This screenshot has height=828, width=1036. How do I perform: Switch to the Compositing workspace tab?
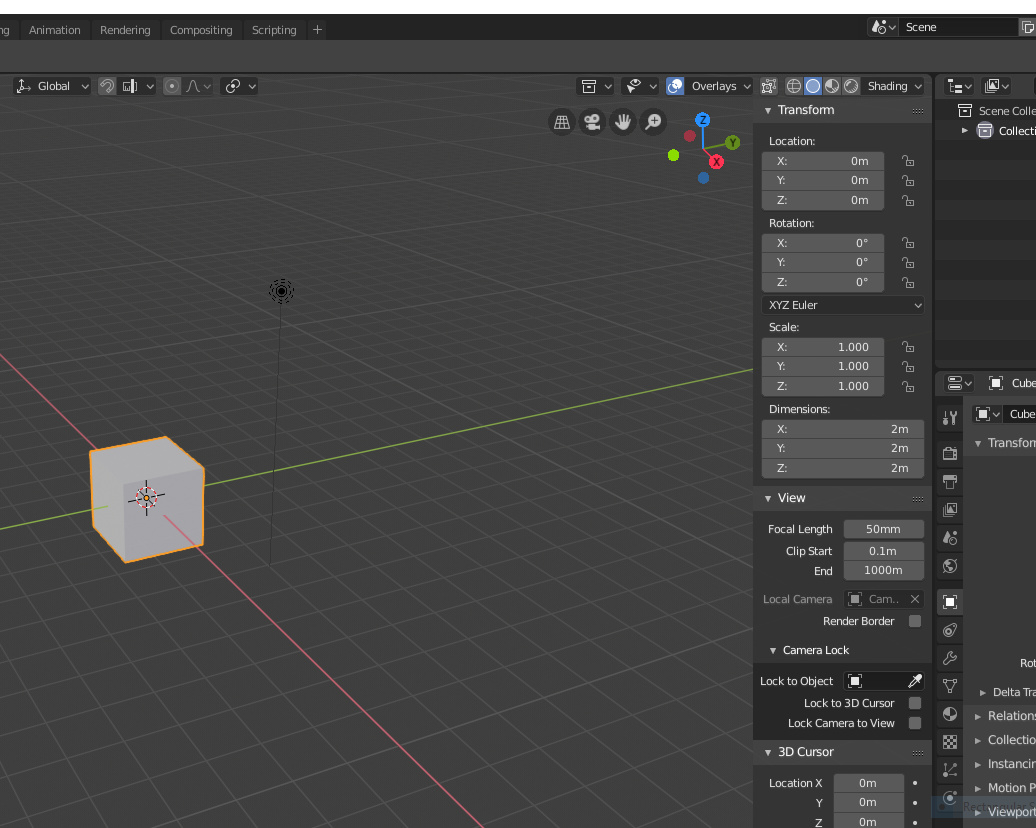pos(202,29)
